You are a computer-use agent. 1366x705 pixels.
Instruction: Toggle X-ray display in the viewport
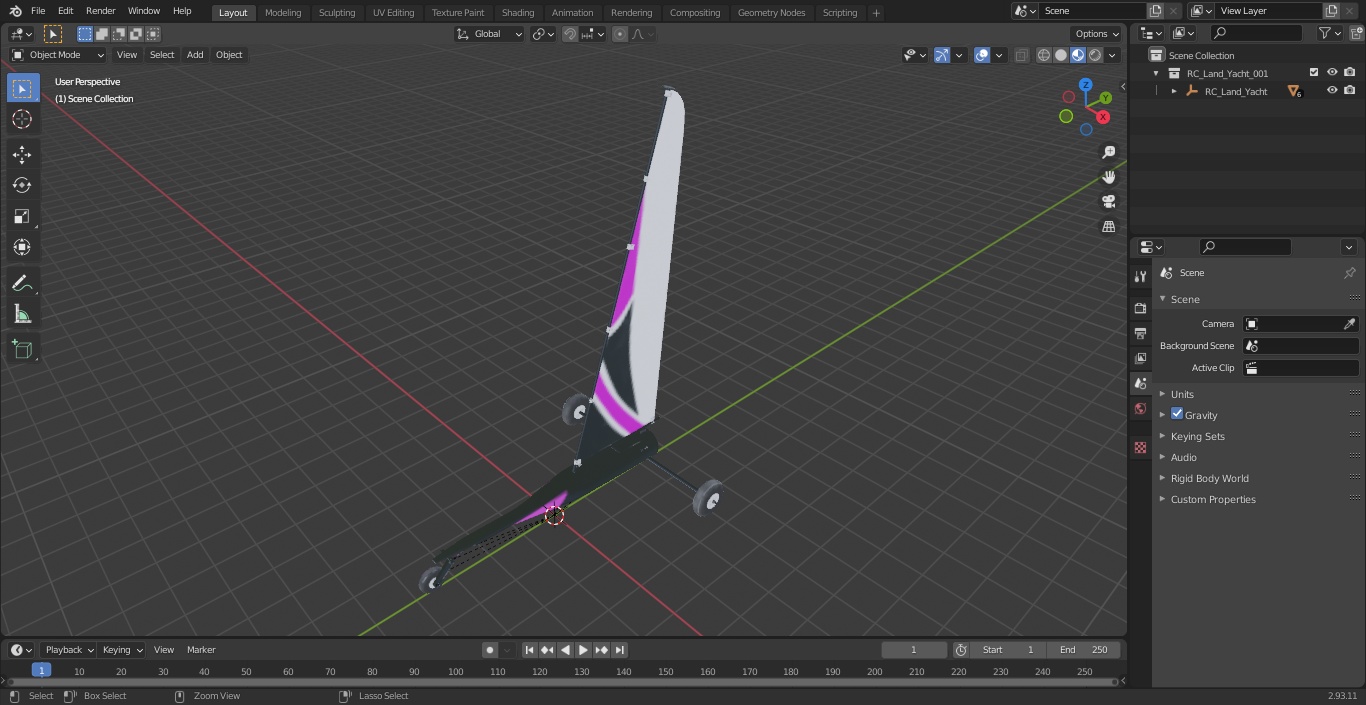click(x=1021, y=55)
